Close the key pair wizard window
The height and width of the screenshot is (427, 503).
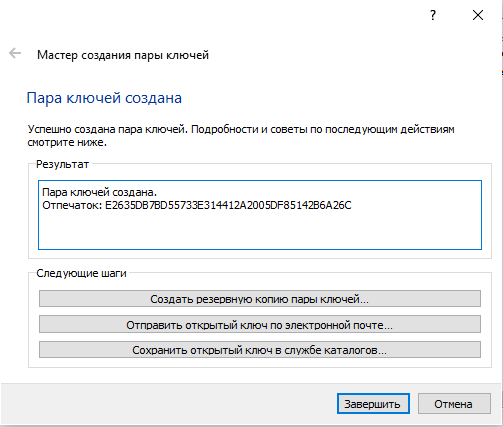pos(478,15)
